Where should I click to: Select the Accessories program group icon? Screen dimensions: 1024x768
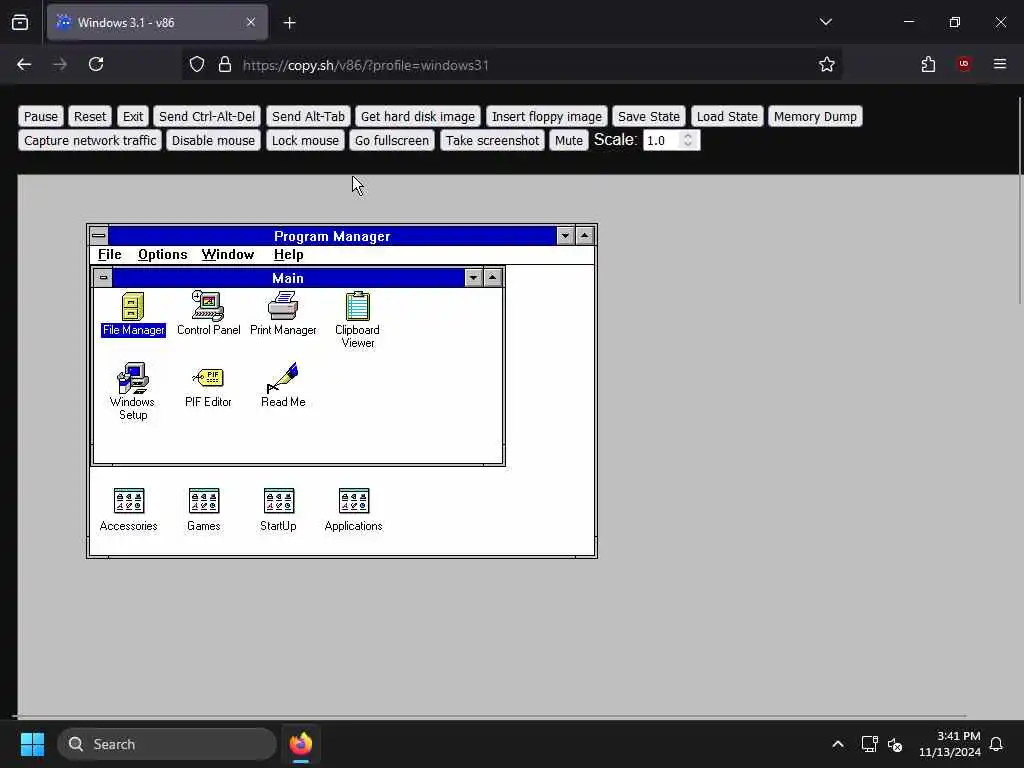(129, 510)
